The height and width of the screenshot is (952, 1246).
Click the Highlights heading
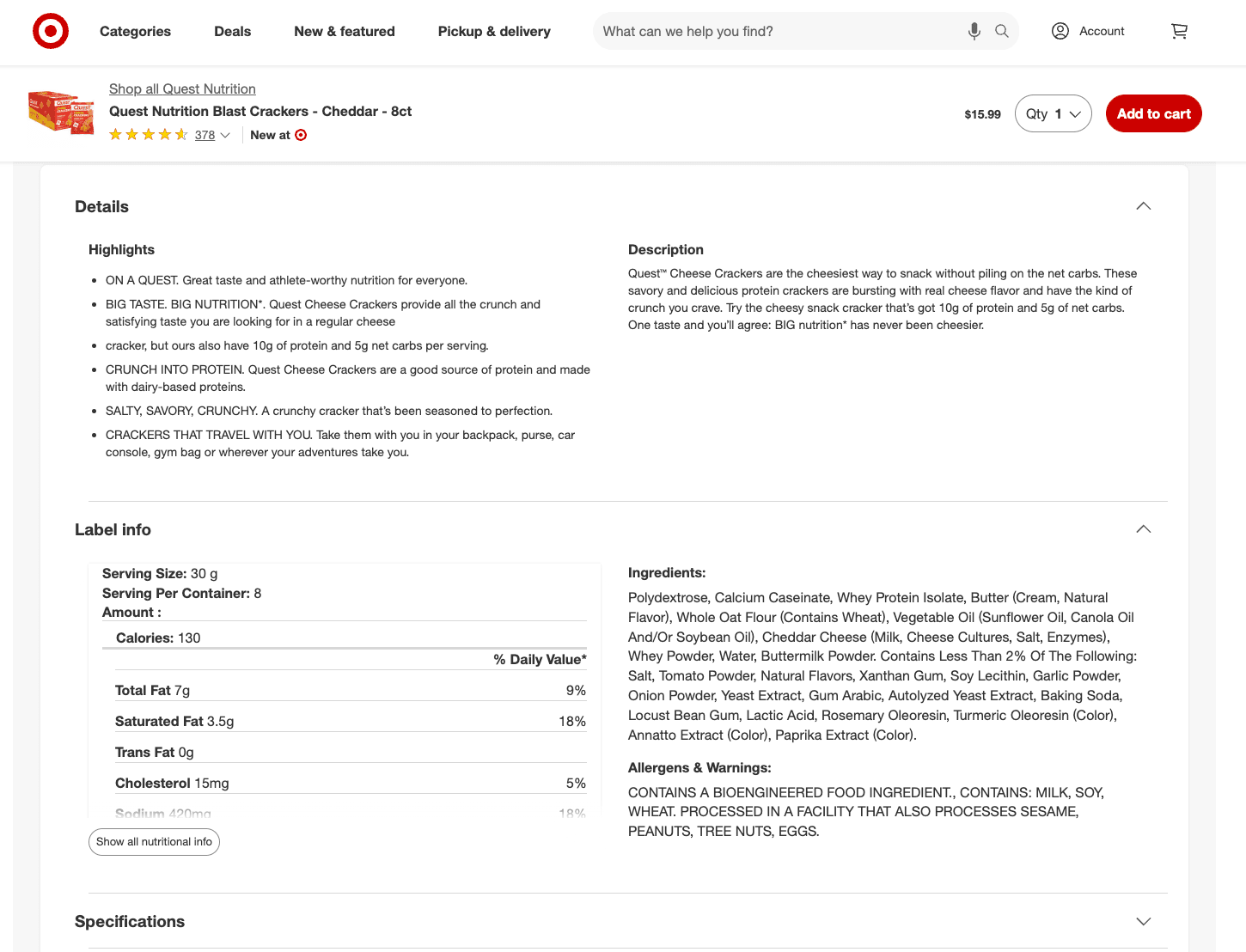point(121,249)
